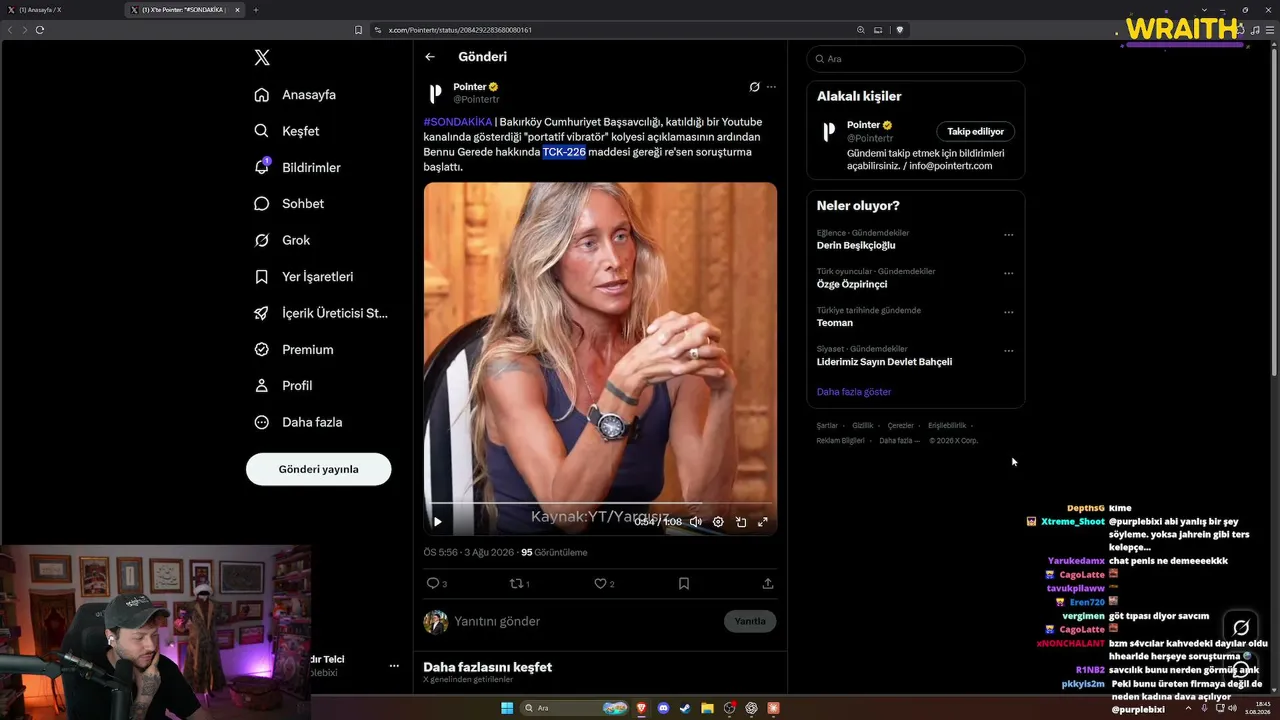Open options for Özge Özpirinçci trend

[1008, 273]
